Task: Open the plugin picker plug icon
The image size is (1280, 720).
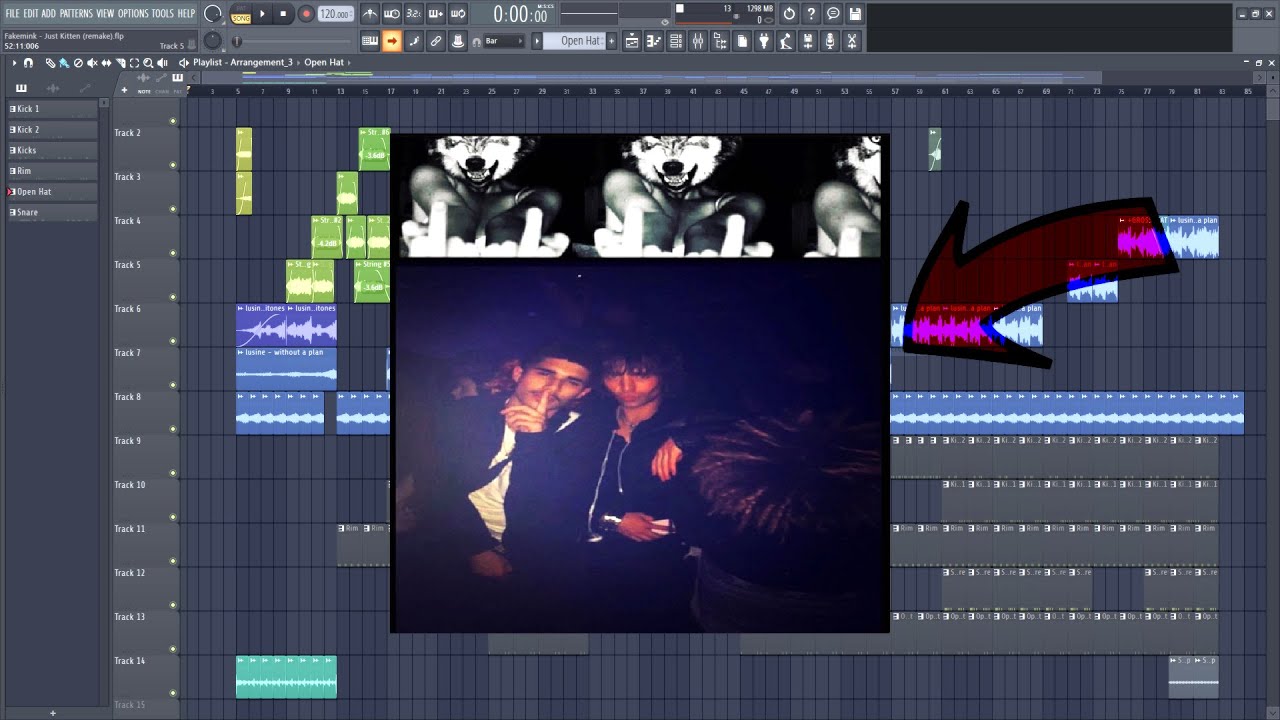Action: pyautogui.click(x=764, y=41)
